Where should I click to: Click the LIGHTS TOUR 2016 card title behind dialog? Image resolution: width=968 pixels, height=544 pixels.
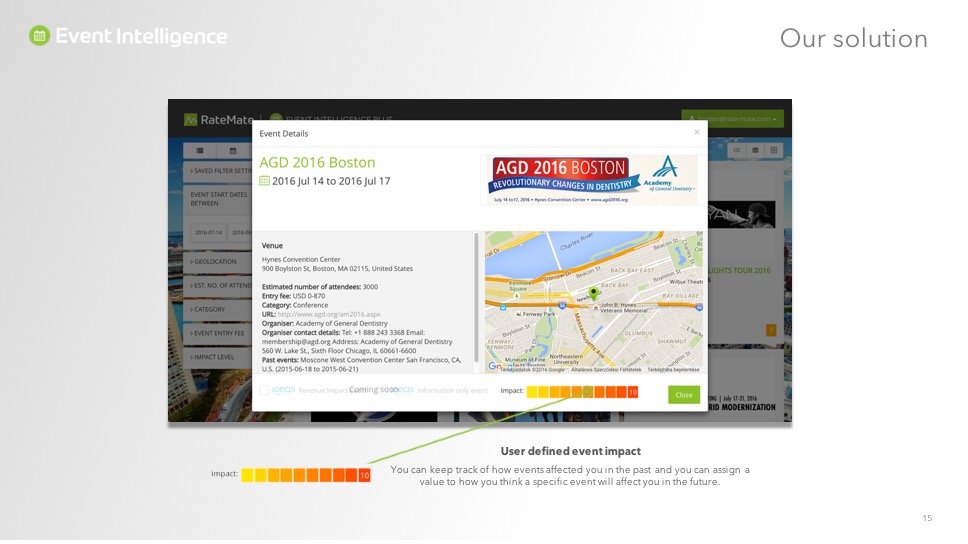click(x=739, y=270)
